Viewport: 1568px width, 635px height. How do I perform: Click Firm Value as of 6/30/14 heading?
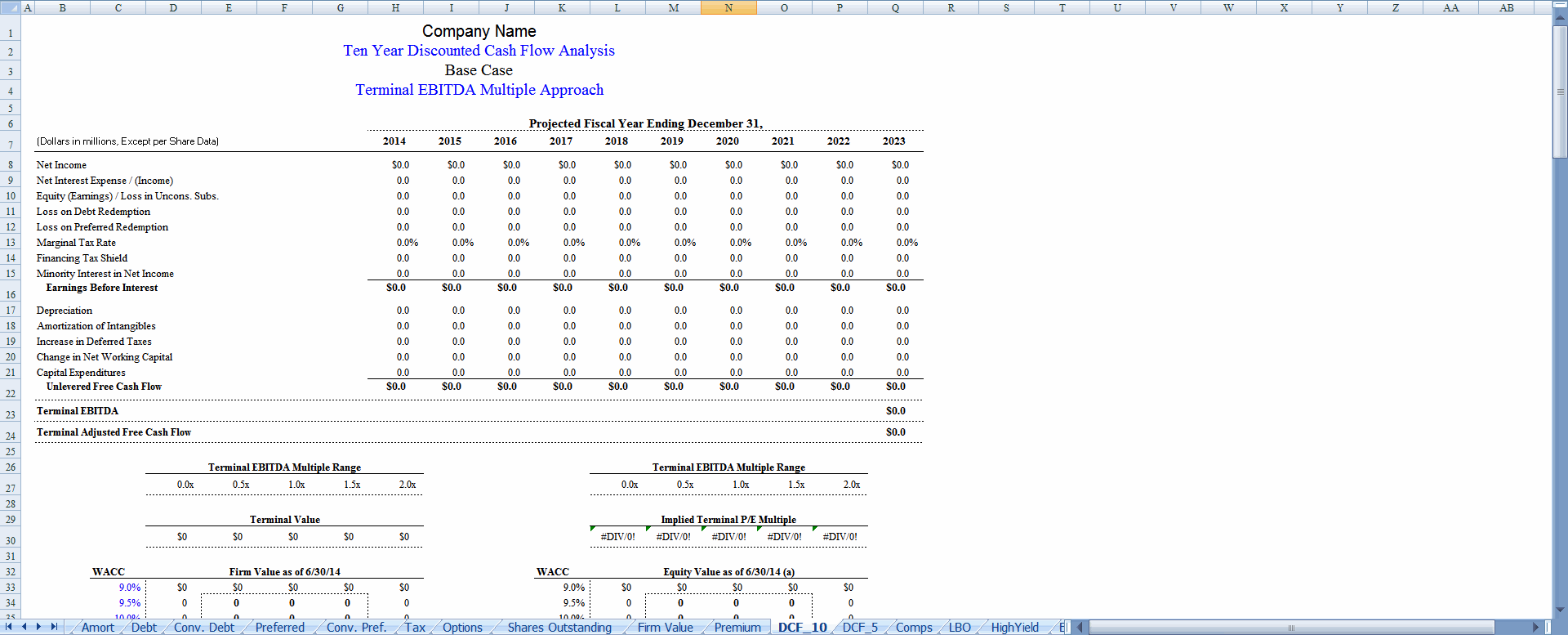tap(285, 572)
